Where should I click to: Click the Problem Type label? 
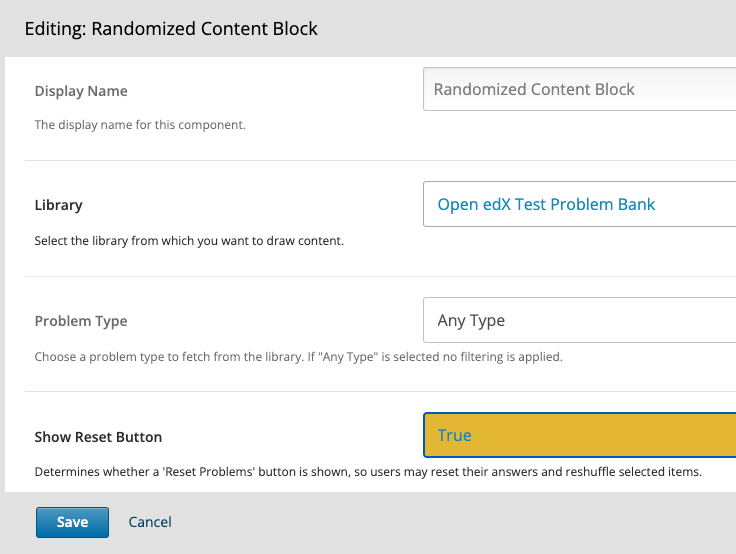(81, 321)
